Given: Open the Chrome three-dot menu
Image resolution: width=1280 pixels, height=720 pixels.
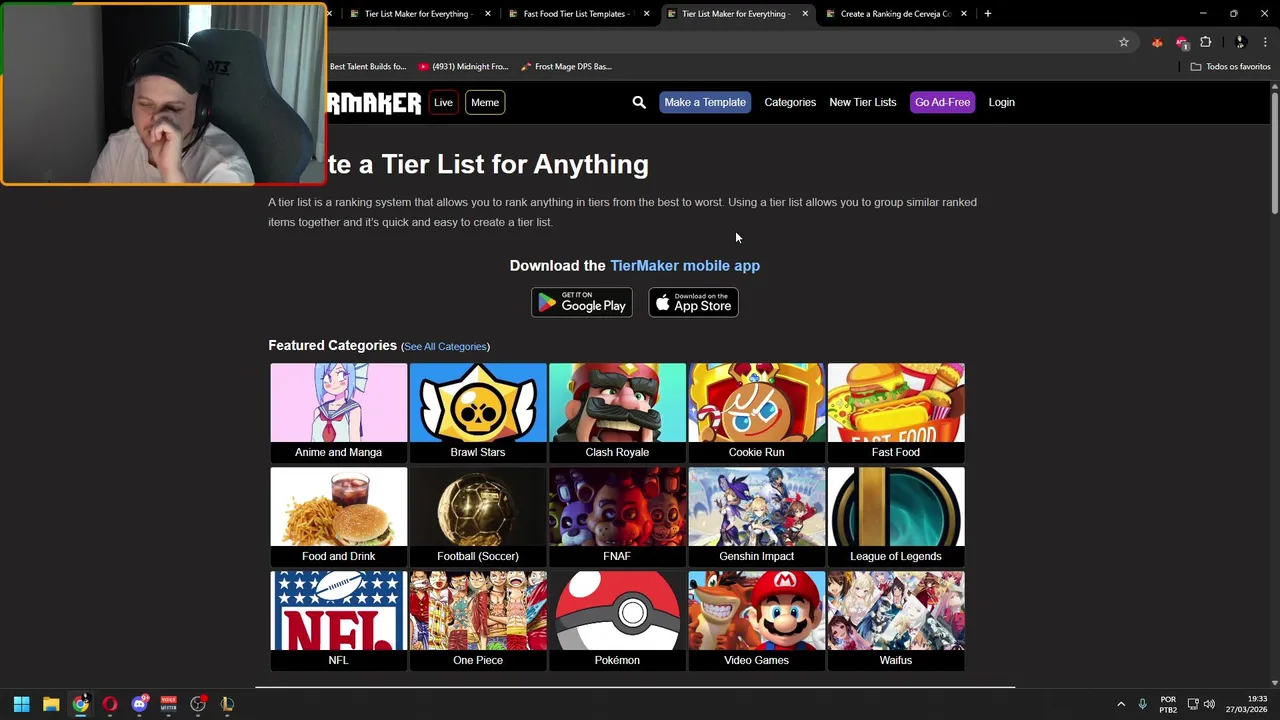Looking at the screenshot, I should pyautogui.click(x=1265, y=42).
